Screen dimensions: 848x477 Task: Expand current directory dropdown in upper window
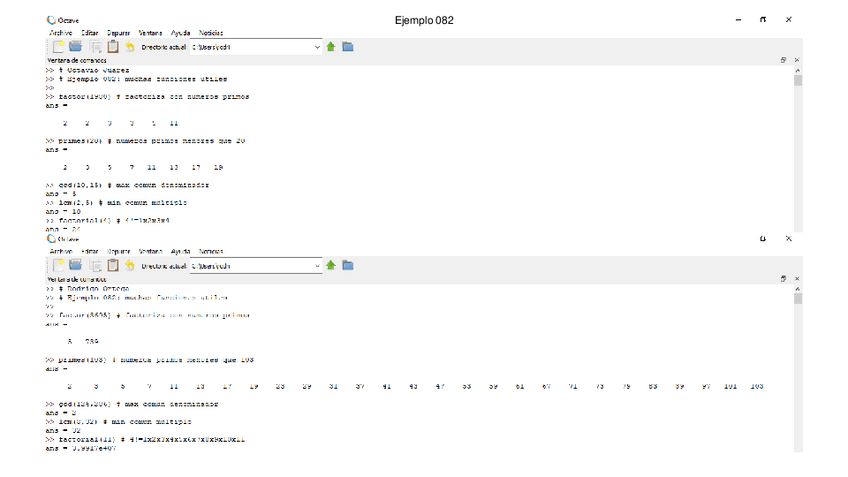318,46
